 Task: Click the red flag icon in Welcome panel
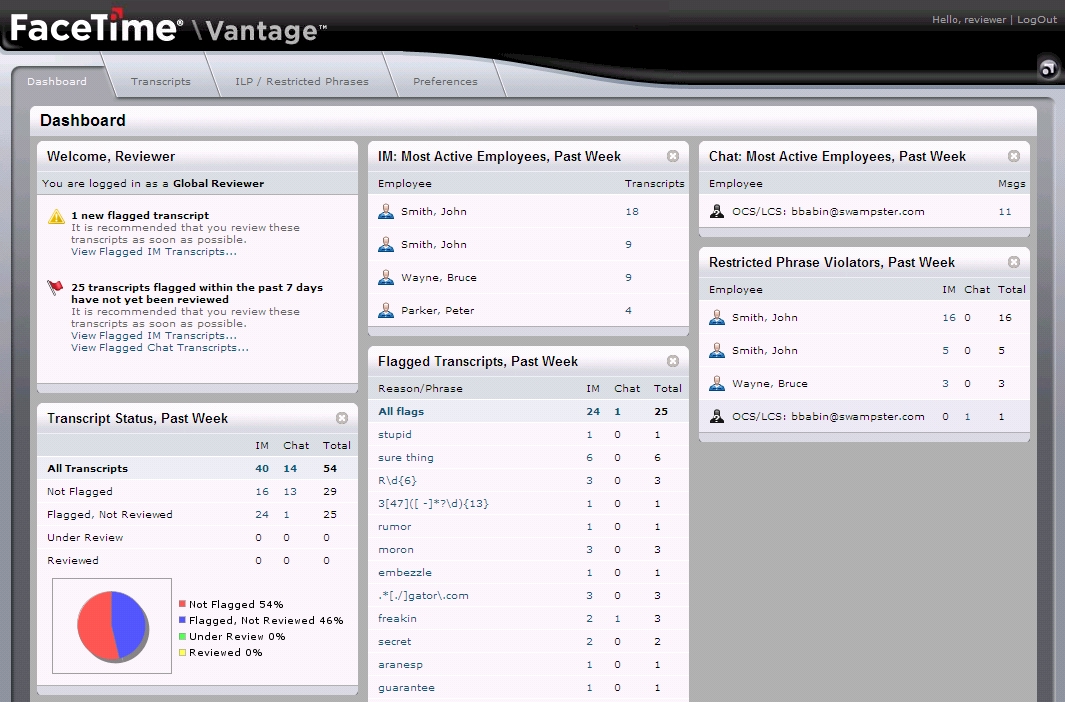(56, 288)
